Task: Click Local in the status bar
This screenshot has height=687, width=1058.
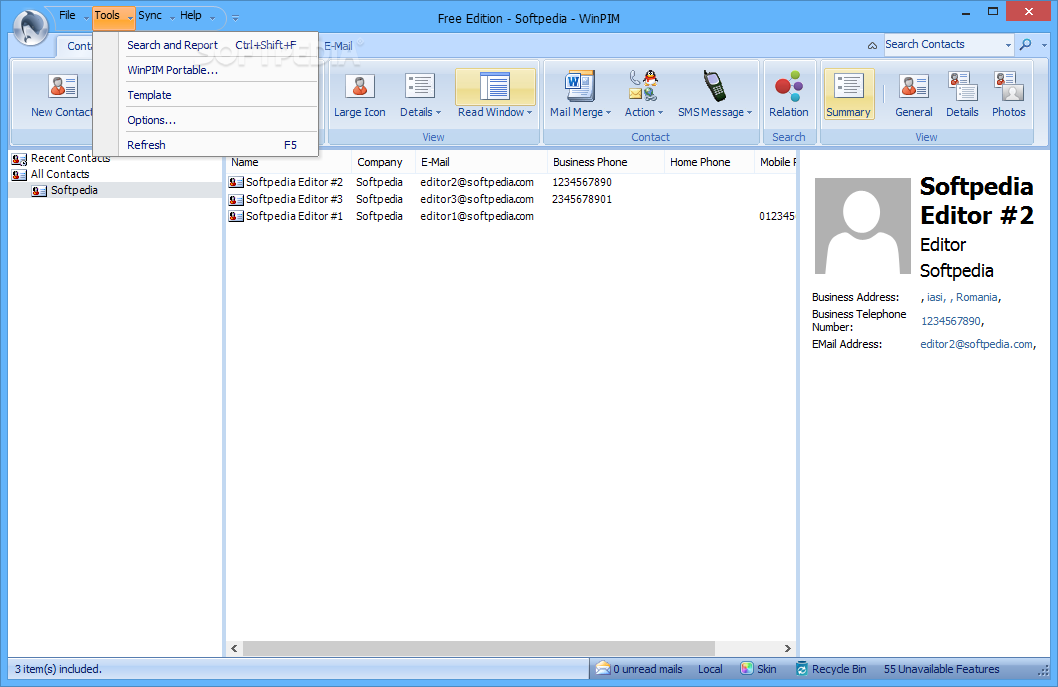Action: pyautogui.click(x=710, y=669)
